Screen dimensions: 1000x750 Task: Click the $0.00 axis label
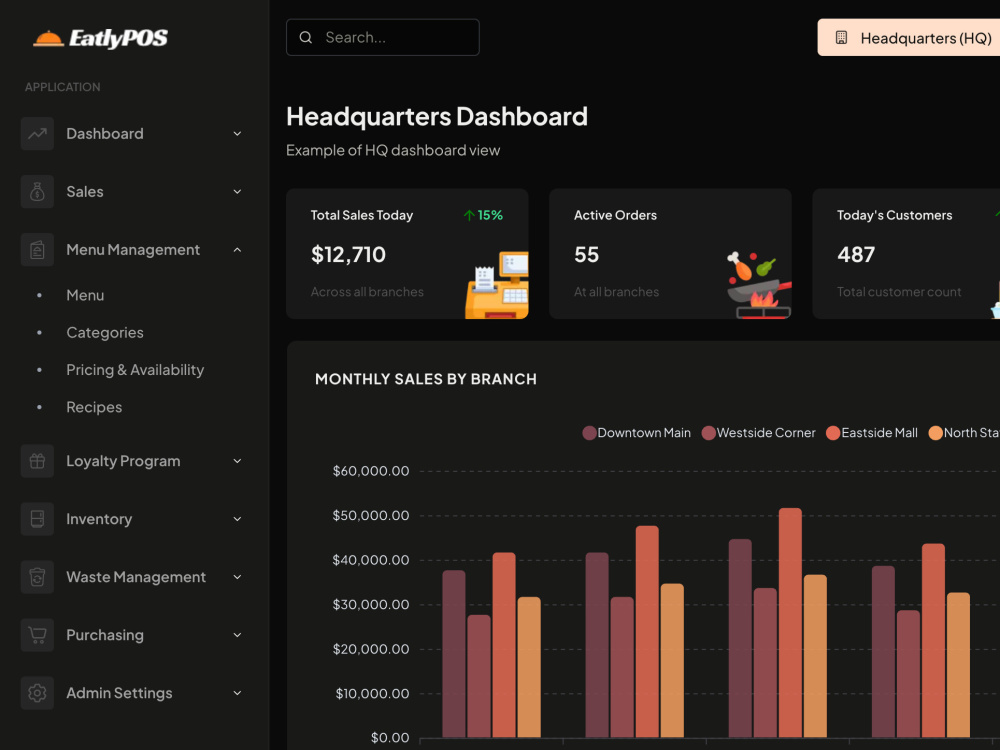coord(390,738)
